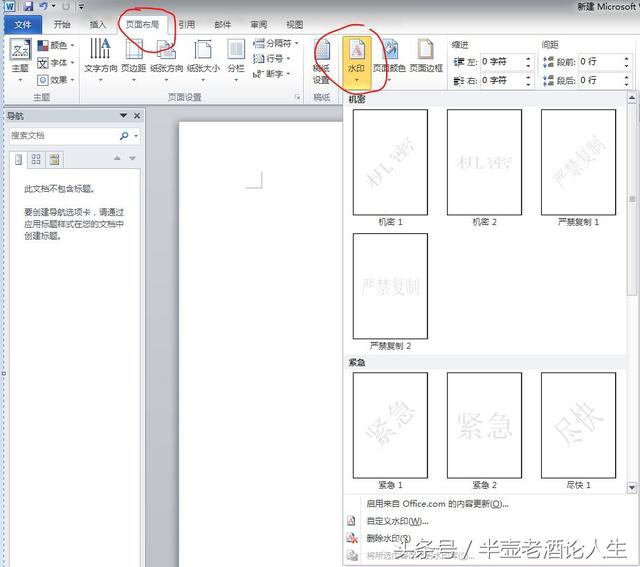Screen dimensions: 640x567
Task: Open the File (文件) tab
Action: 22,24
